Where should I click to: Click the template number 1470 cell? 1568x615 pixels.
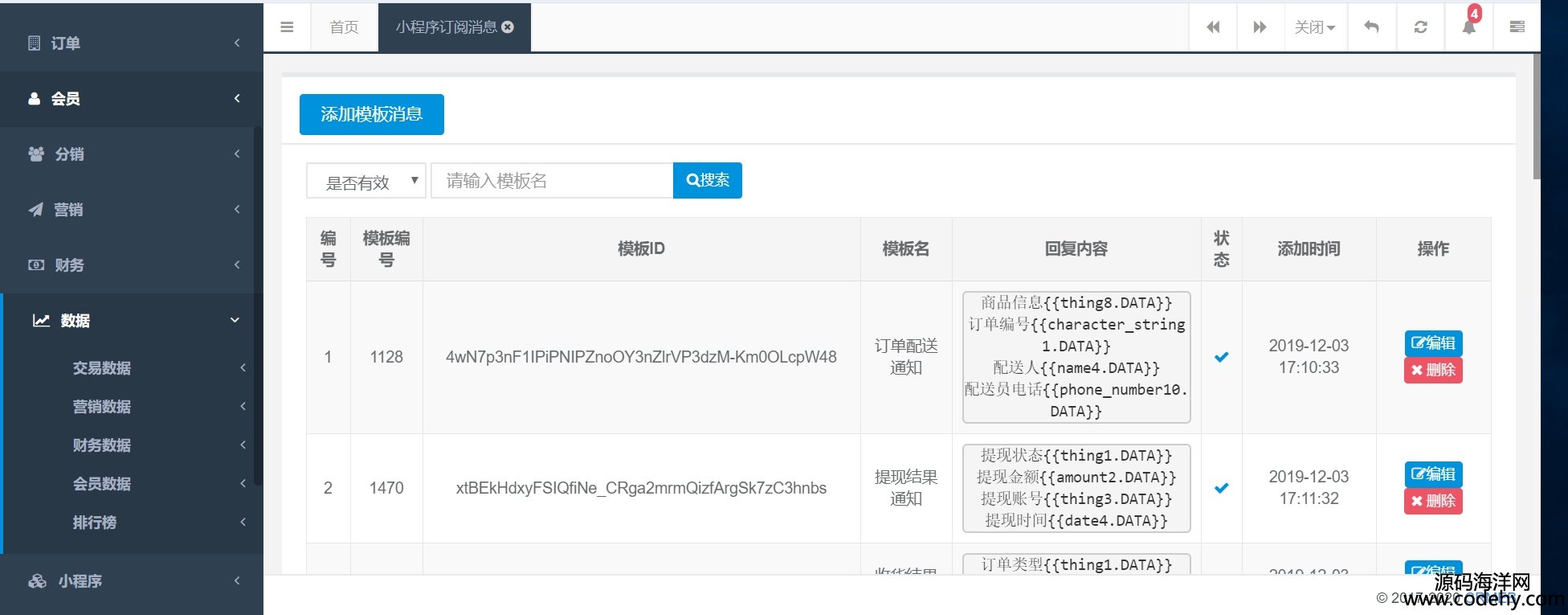point(386,488)
